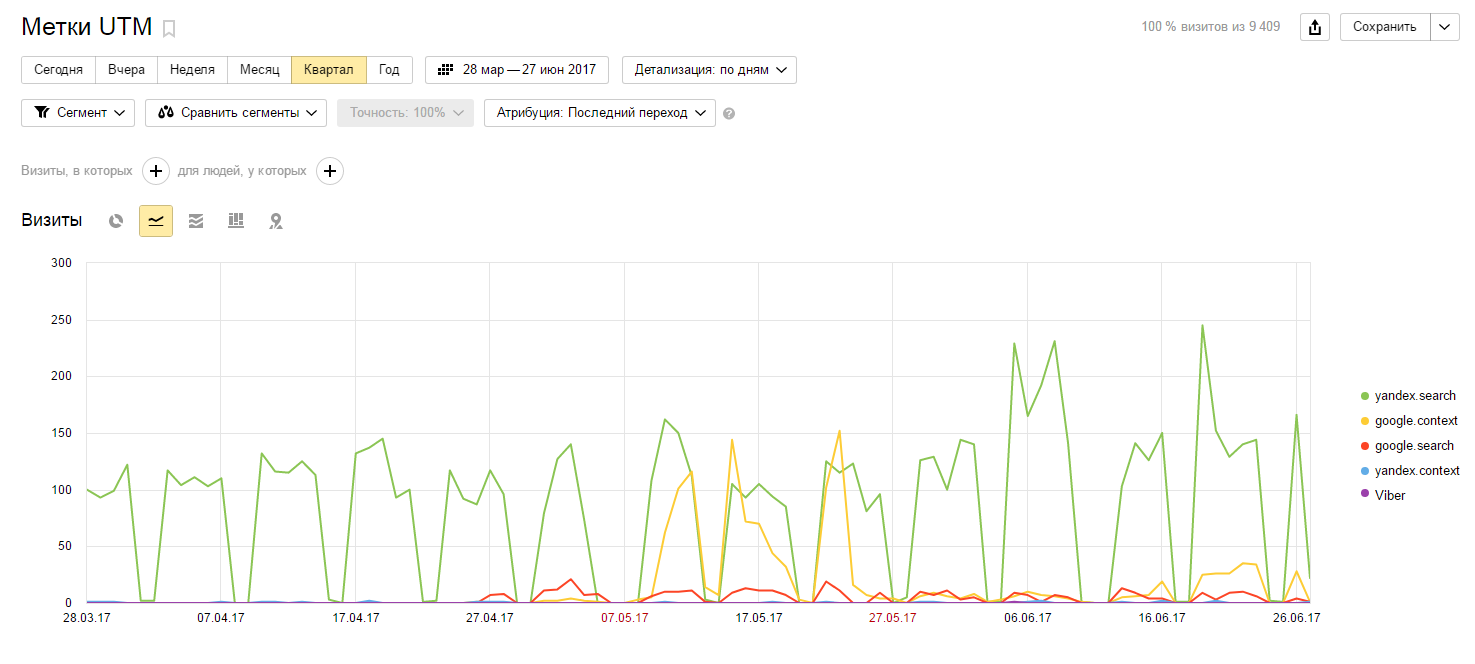Save report with Сохранить button
The image size is (1475, 664).
pyautogui.click(x=1385, y=27)
